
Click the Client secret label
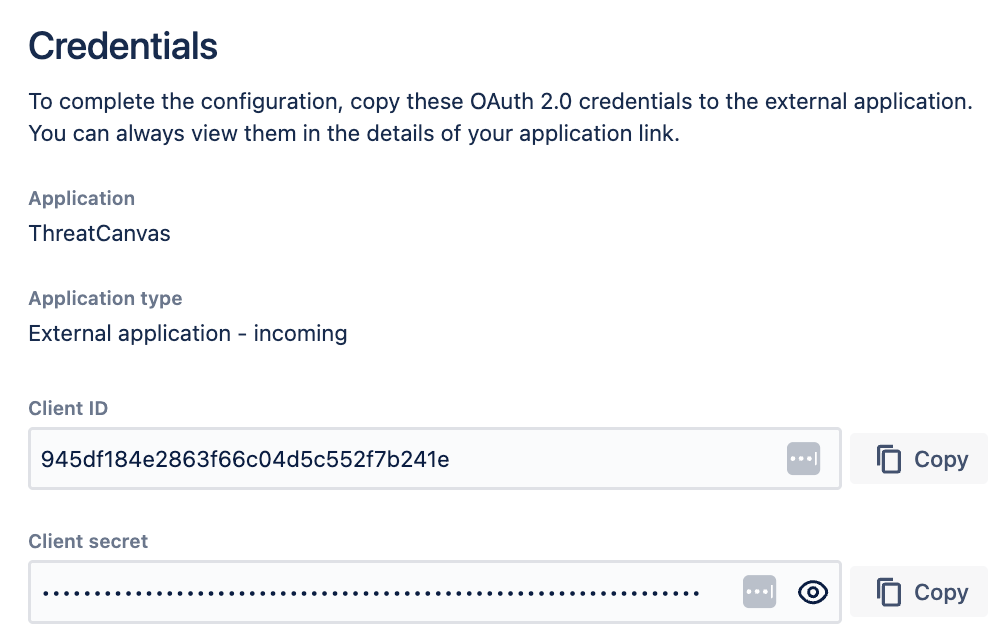click(x=88, y=541)
